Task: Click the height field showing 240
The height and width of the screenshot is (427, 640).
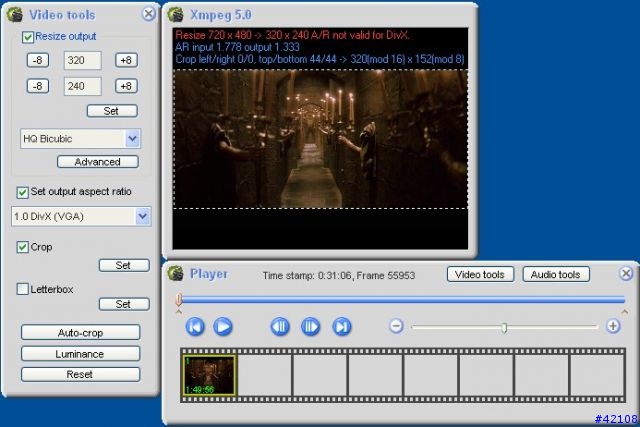Action: [x=82, y=86]
